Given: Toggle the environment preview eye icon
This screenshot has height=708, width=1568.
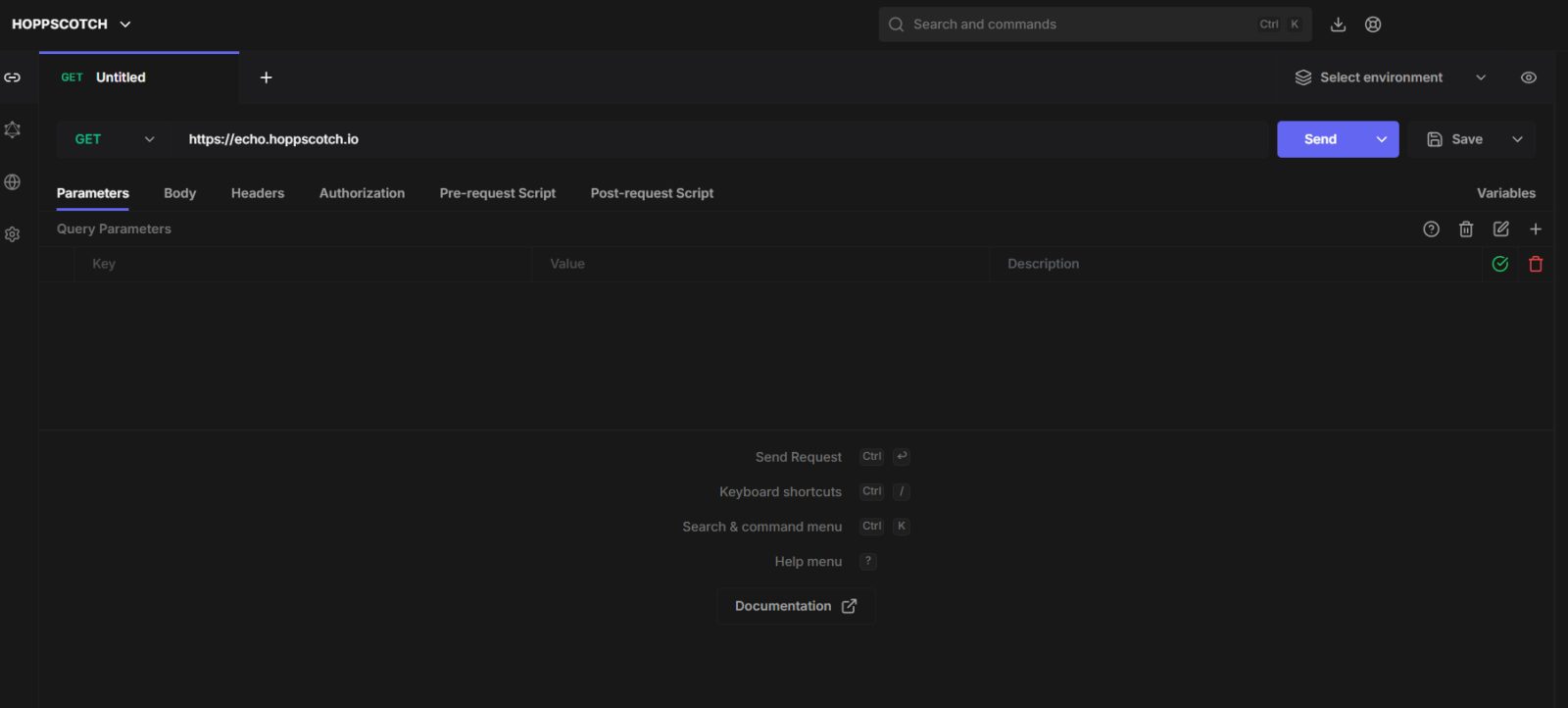Looking at the screenshot, I should coord(1529,77).
